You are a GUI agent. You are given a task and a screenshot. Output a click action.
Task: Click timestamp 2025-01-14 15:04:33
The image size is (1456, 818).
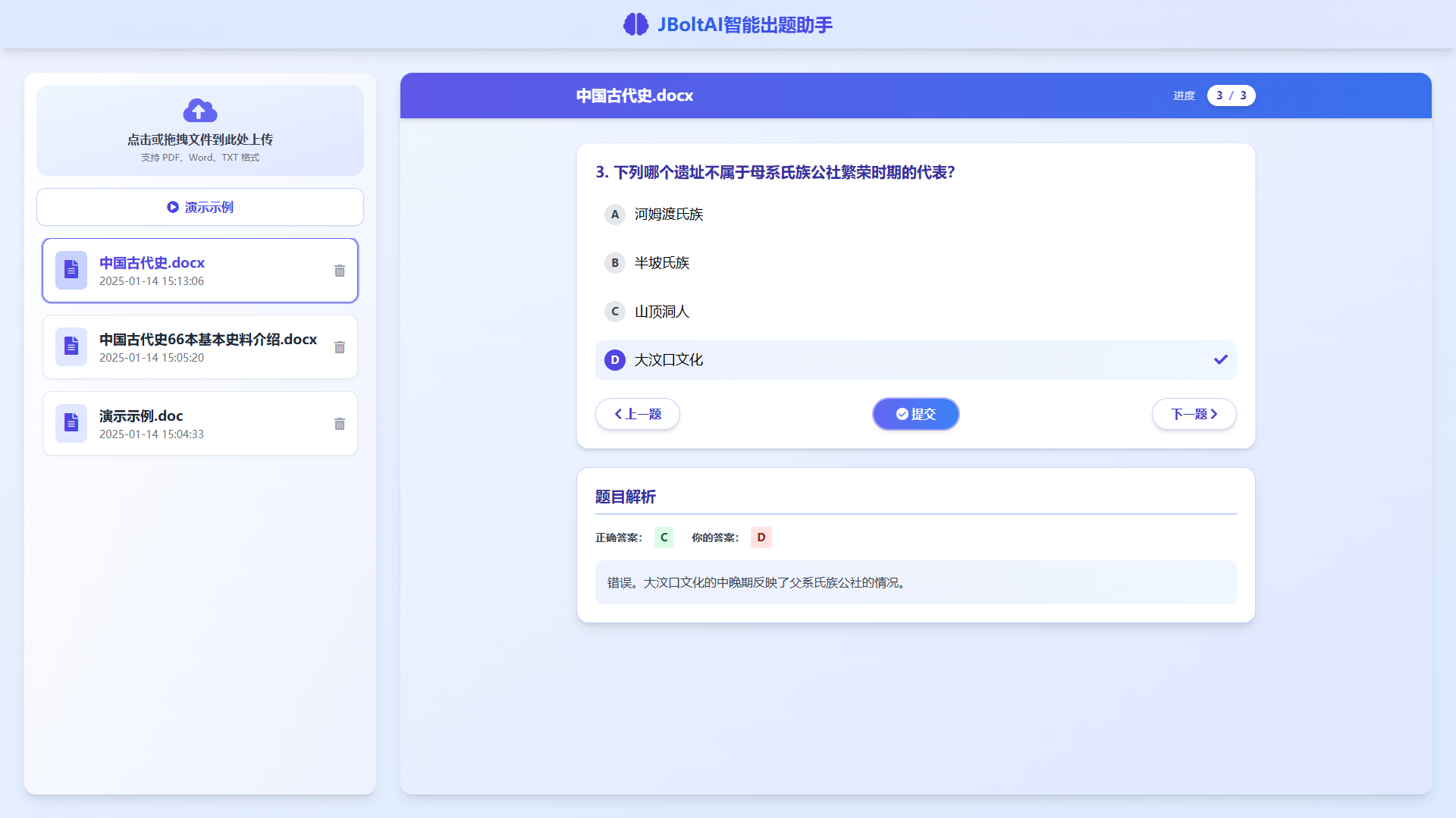click(152, 434)
